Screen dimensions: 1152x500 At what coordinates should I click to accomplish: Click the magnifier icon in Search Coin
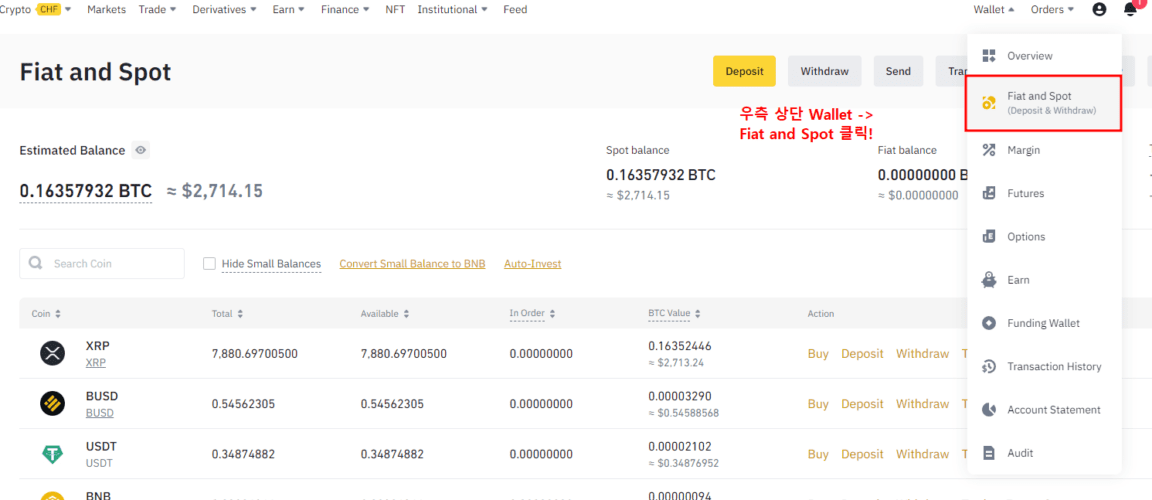point(35,263)
